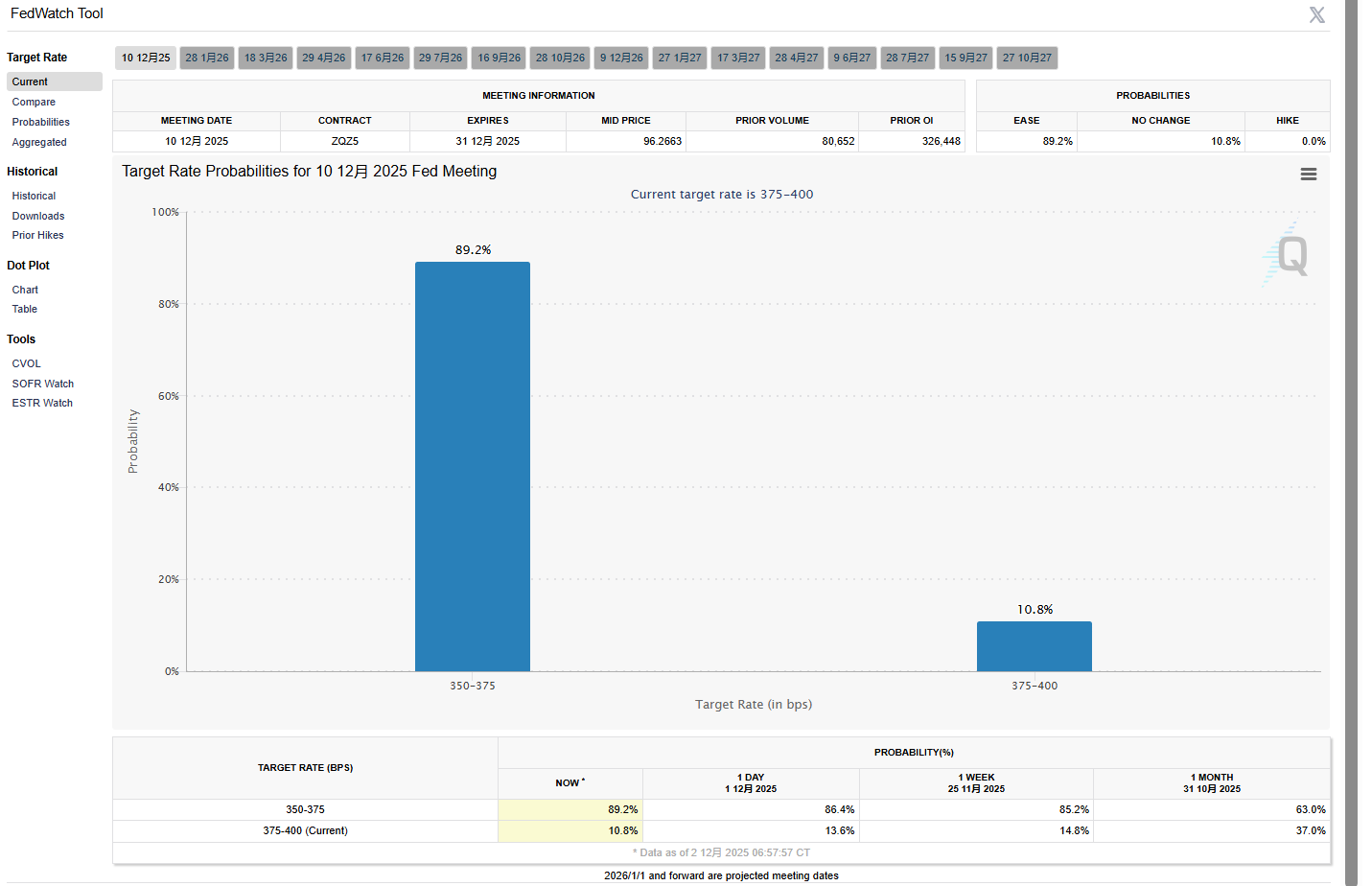Open the Dot Plot Table link
This screenshot has width=1372, height=886.
coord(25,309)
